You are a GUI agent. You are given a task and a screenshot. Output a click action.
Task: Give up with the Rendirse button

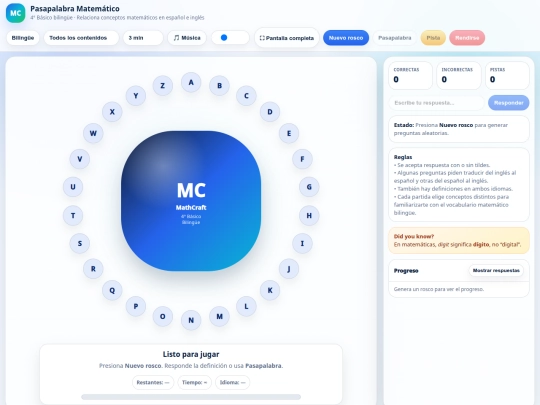[x=467, y=38]
